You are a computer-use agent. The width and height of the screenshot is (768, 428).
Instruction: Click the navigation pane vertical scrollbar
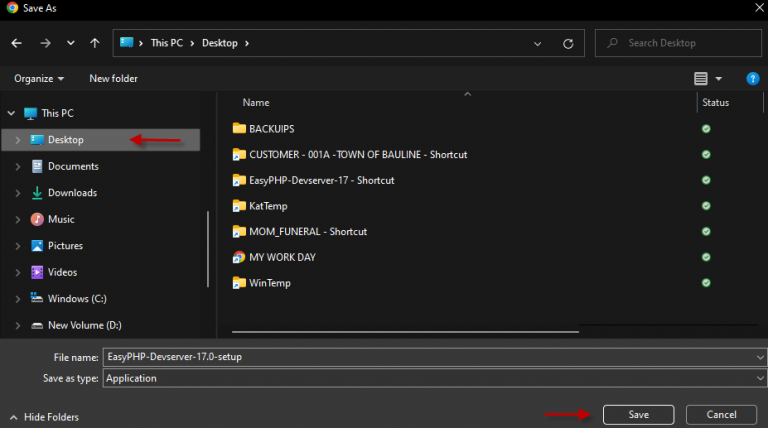tap(208, 249)
